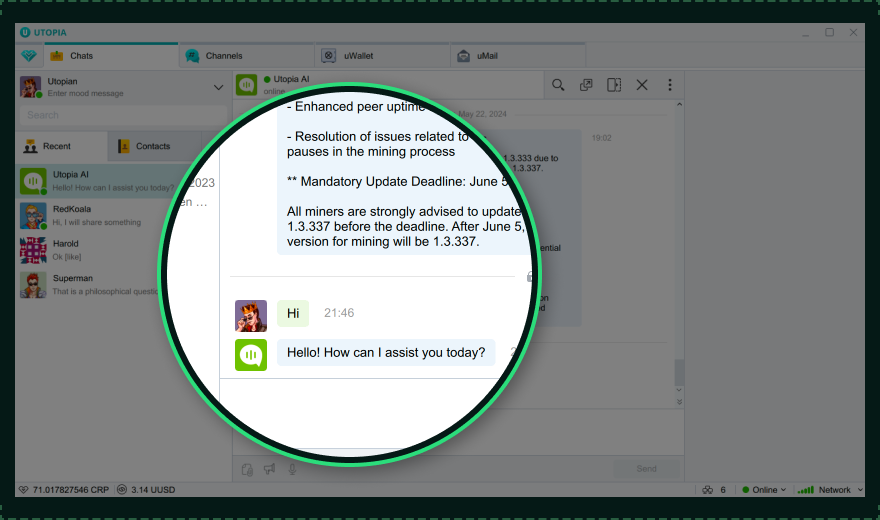Screen dimensions: 880x520
Task: Click the chat scrollbar up arrow
Action: click(x=679, y=105)
